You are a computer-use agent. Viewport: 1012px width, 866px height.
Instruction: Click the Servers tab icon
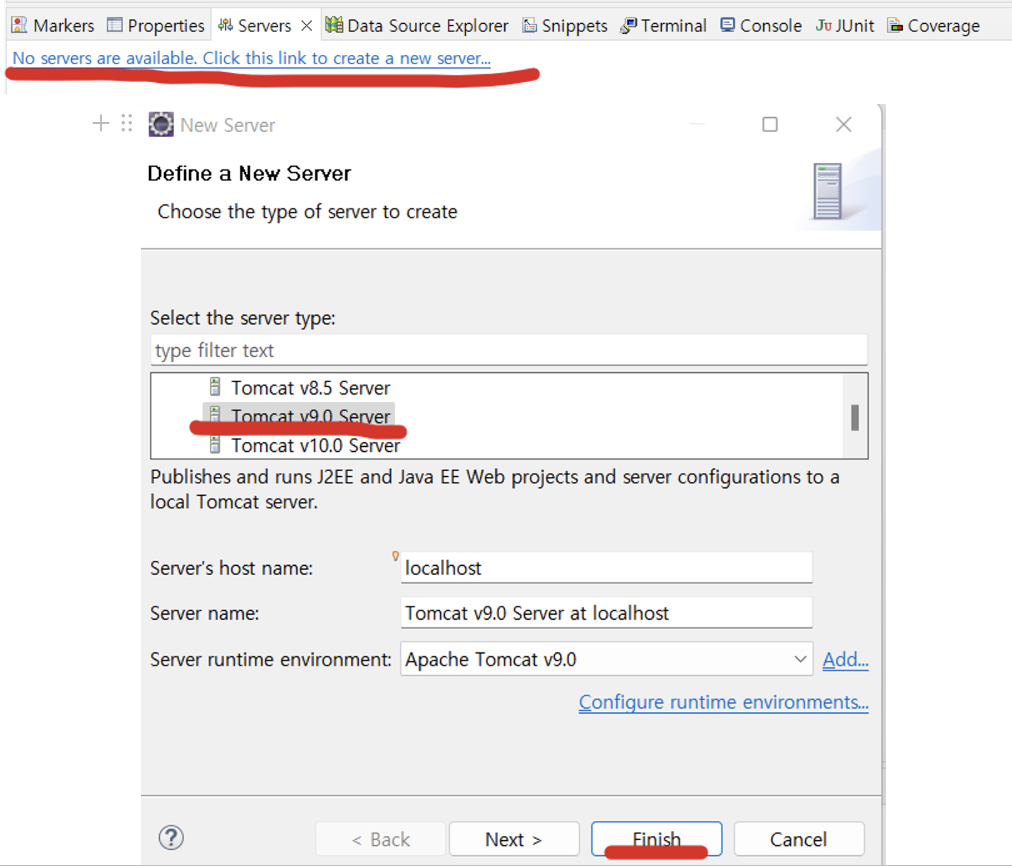click(225, 25)
